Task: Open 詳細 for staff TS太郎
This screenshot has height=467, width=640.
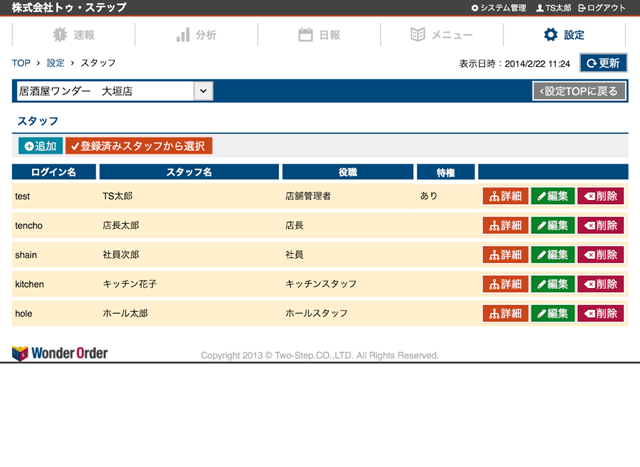Action: tap(505, 197)
